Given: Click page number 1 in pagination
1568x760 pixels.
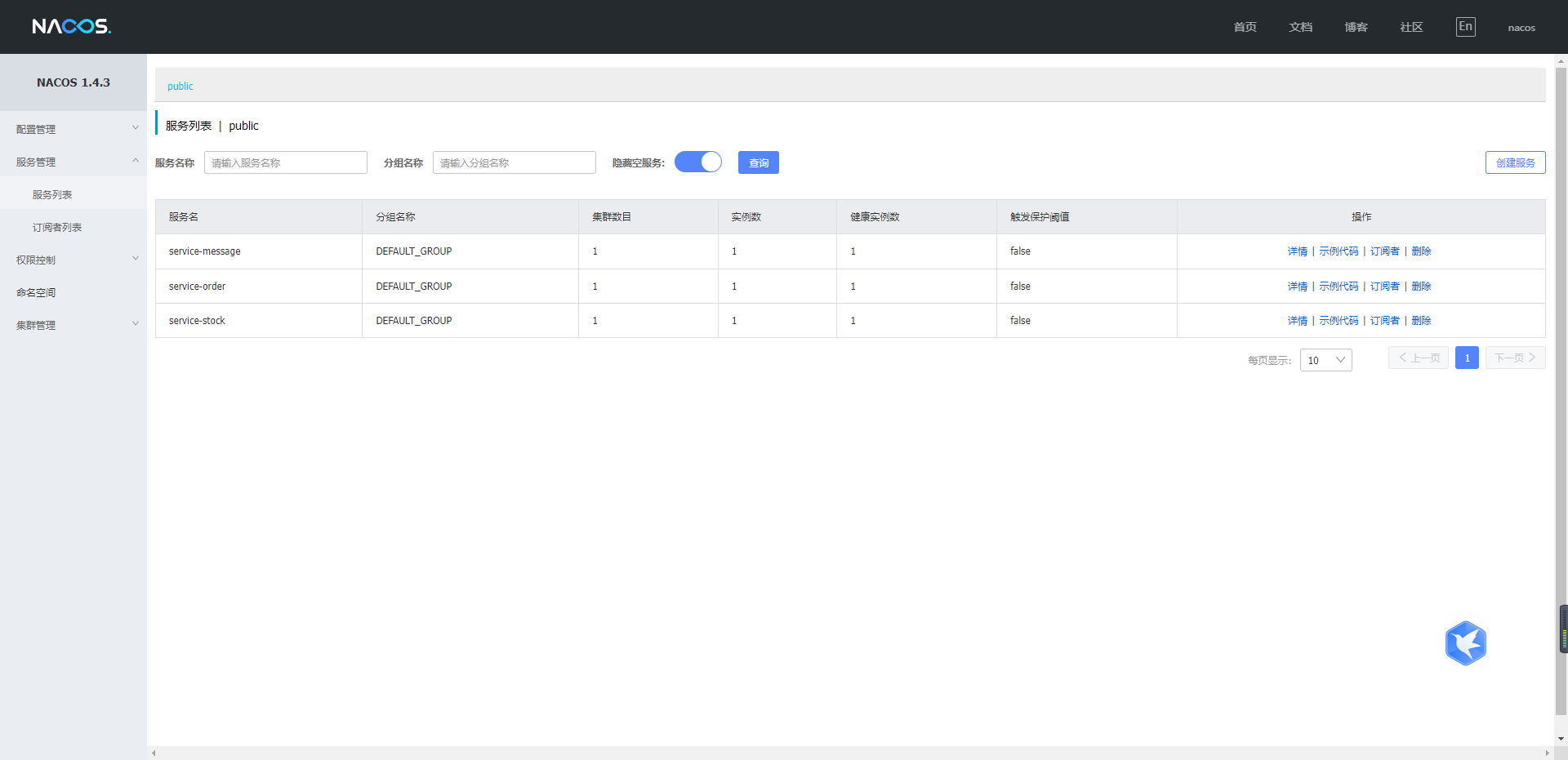Looking at the screenshot, I should tap(1467, 358).
